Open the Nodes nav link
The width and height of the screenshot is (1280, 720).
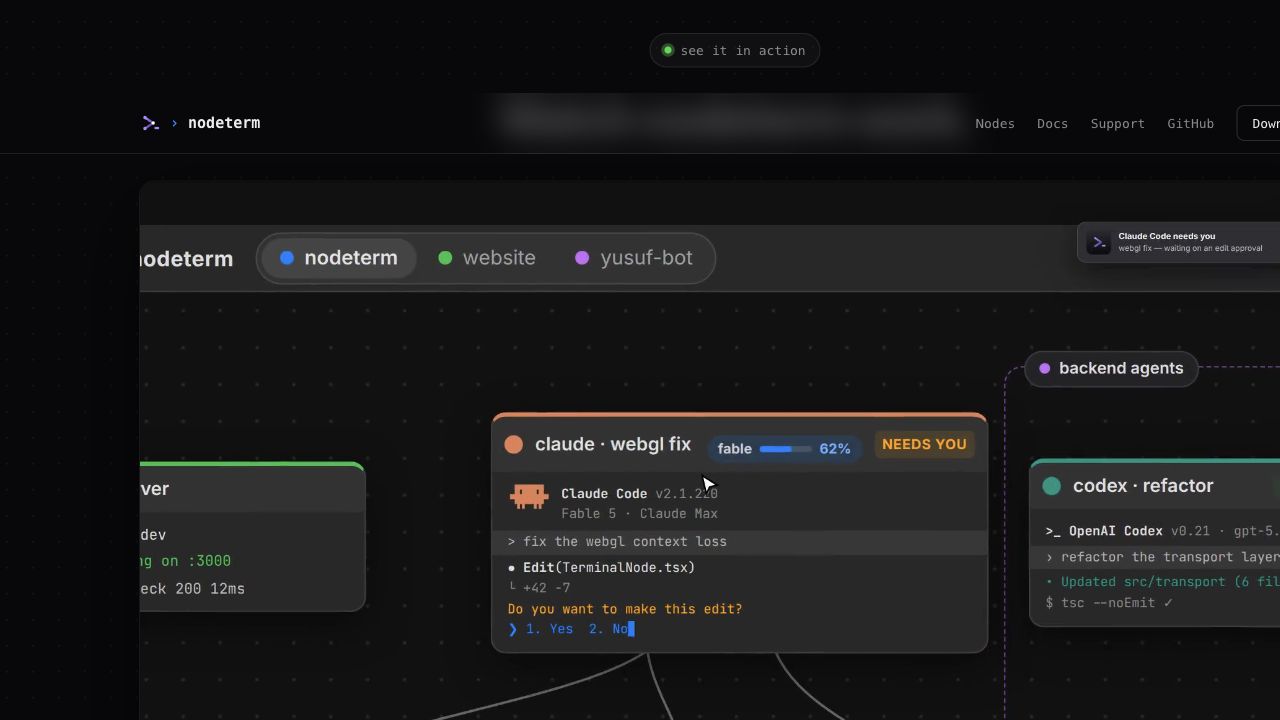coord(995,123)
